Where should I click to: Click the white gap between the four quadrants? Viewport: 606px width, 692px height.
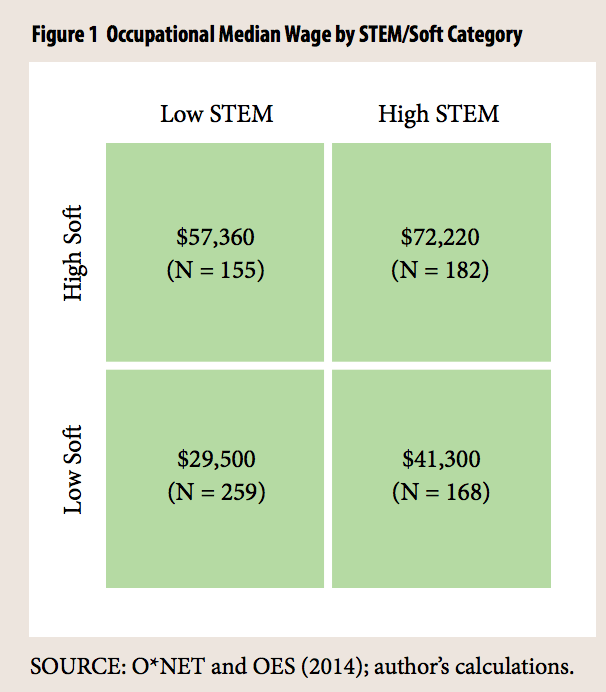point(328,365)
